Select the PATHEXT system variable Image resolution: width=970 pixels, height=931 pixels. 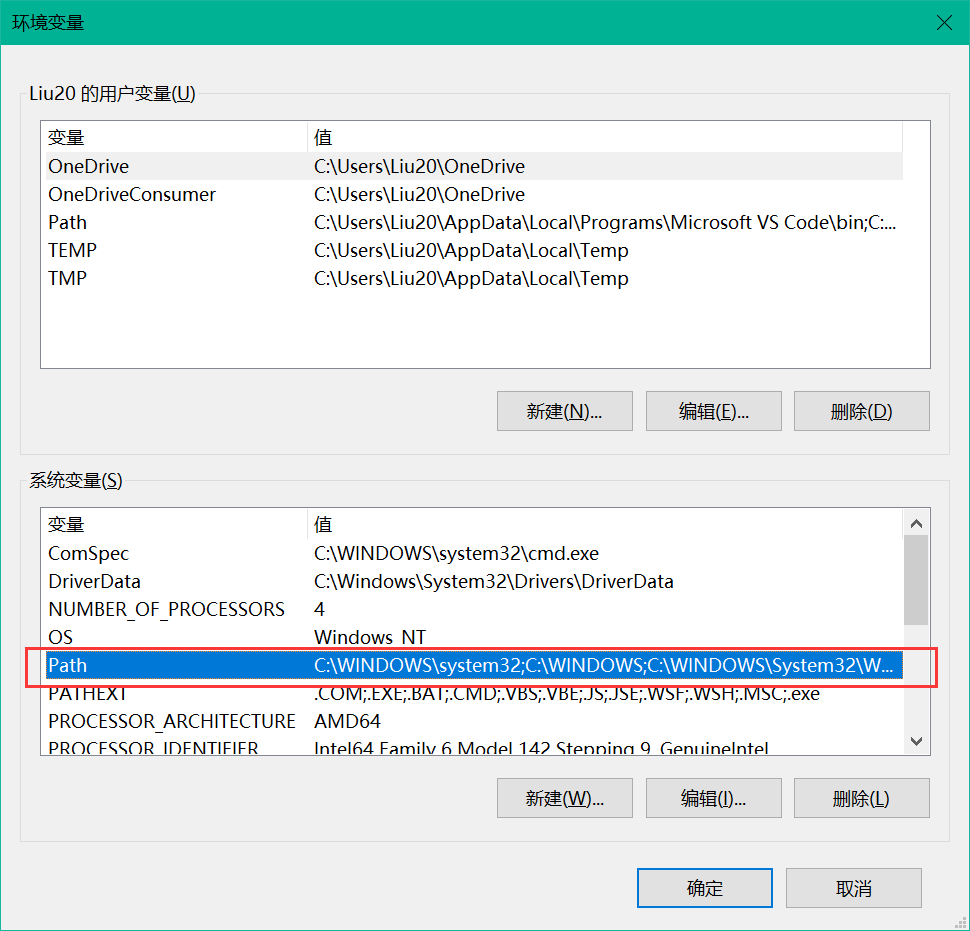(x=150, y=693)
